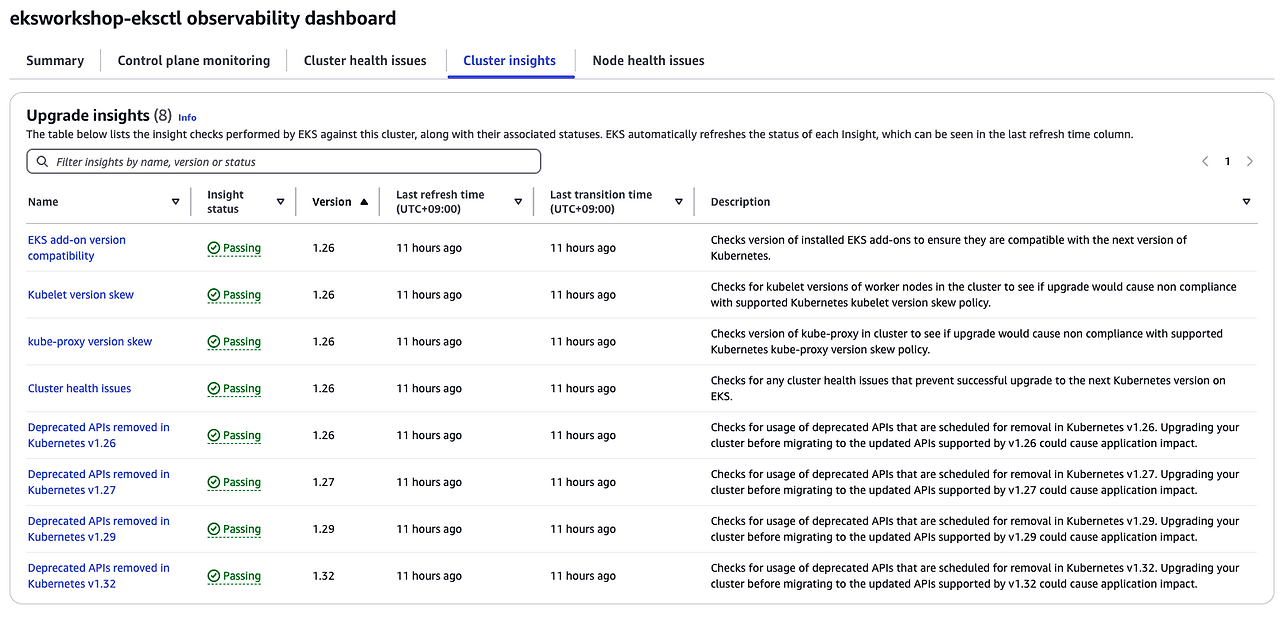Screen dimensions: 1280x621
Task: Click Passing status text for EKS add-on row
Action: coord(242,248)
